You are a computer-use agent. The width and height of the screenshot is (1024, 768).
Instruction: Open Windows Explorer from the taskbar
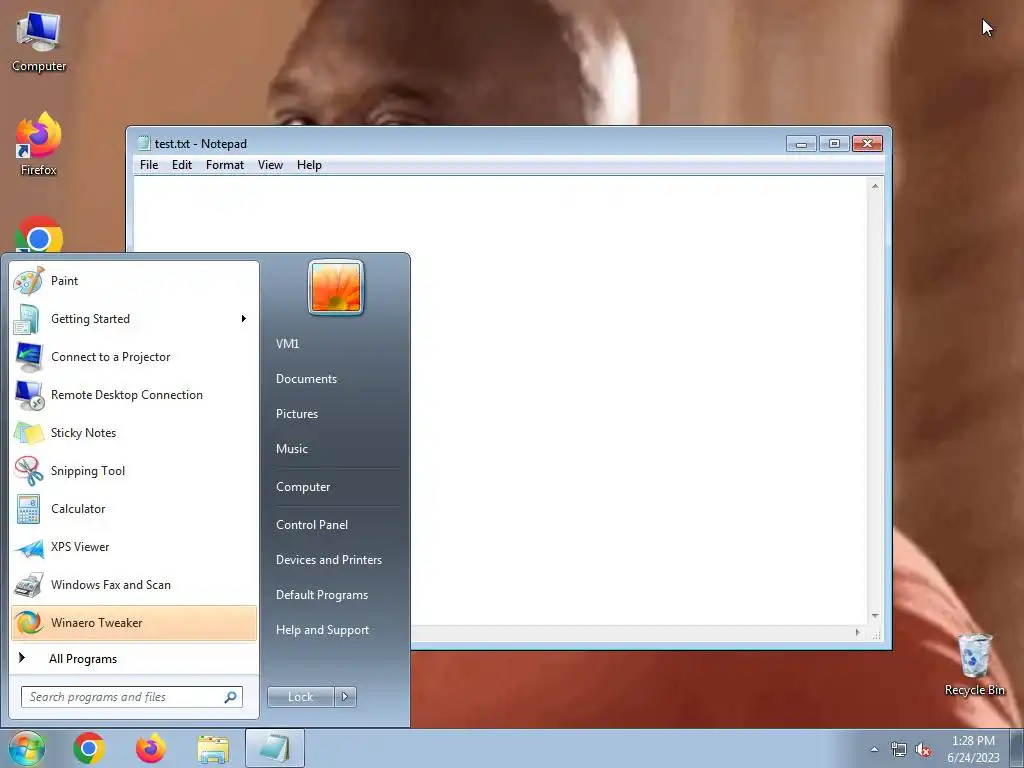213,748
